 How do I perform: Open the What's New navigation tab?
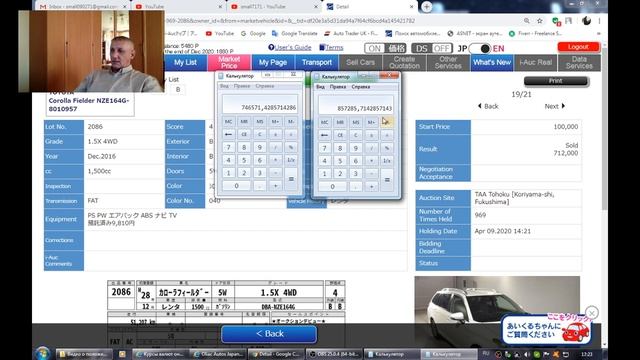[492, 62]
